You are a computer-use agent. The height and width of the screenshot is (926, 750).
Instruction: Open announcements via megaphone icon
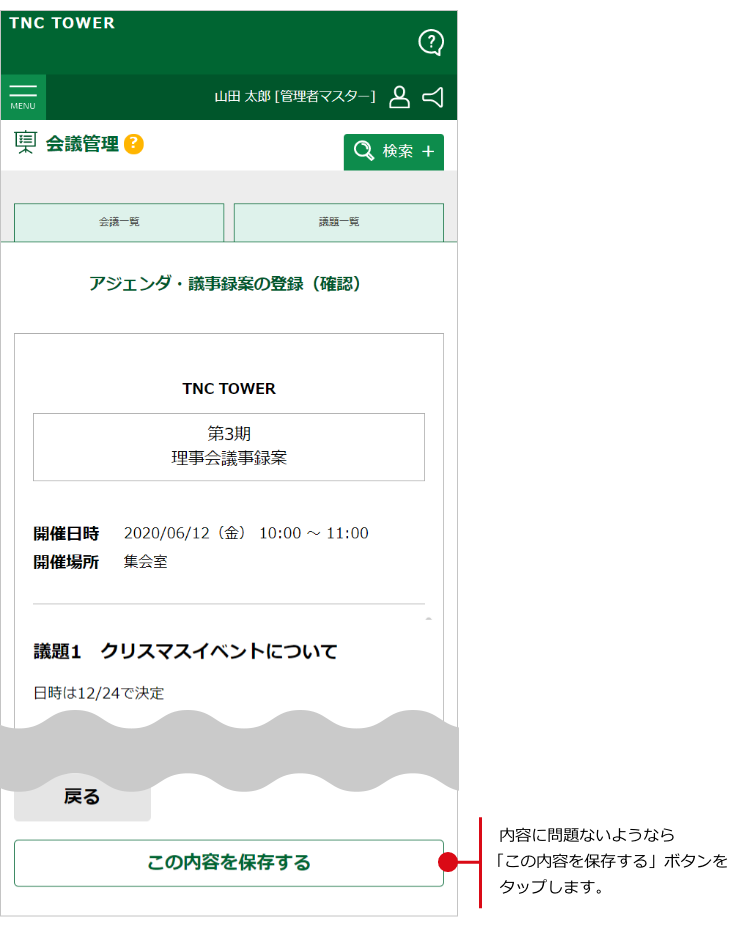433,97
